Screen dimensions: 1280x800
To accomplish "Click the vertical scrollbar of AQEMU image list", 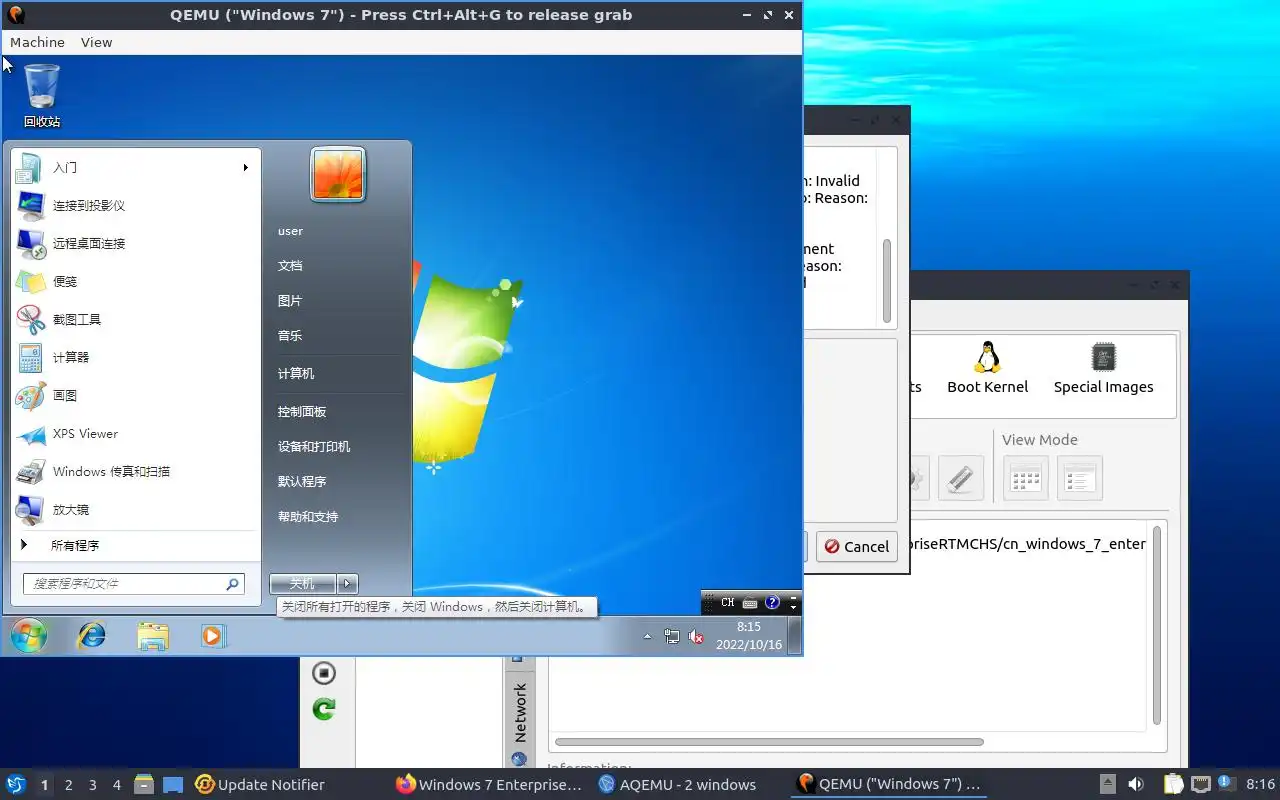I will (1157, 625).
